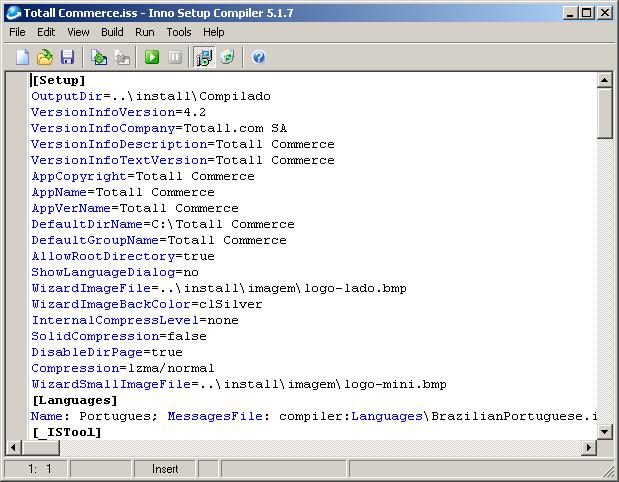Click the horizontal scrollbar right arrow
The height and width of the screenshot is (482, 619).
click(x=589, y=447)
